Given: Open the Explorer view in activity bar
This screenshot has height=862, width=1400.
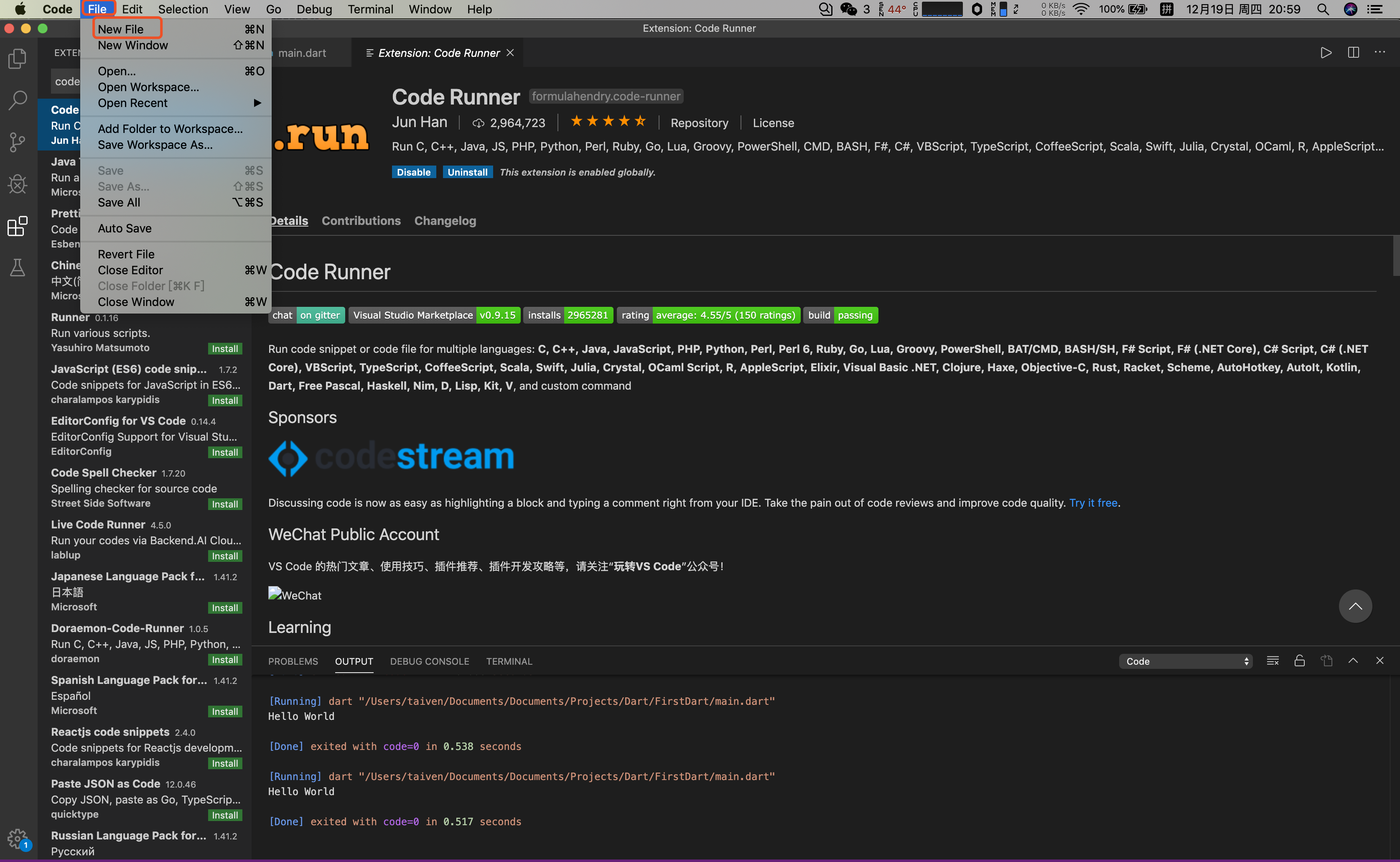Looking at the screenshot, I should [x=18, y=59].
